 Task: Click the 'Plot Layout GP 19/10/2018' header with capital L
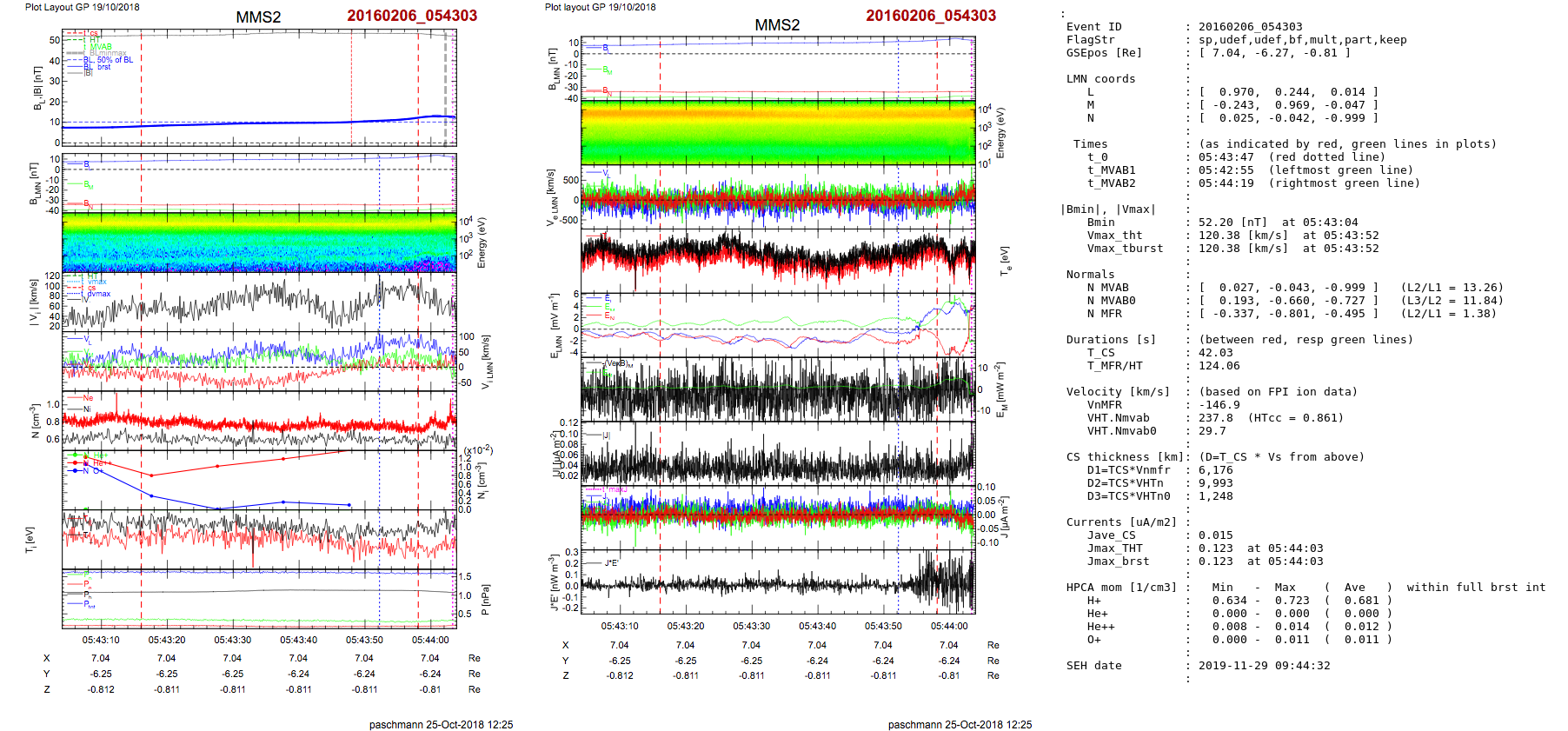(82, 7)
